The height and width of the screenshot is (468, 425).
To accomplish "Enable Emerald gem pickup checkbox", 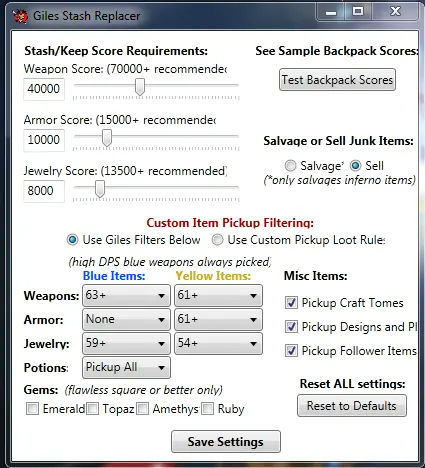I will point(32,409).
